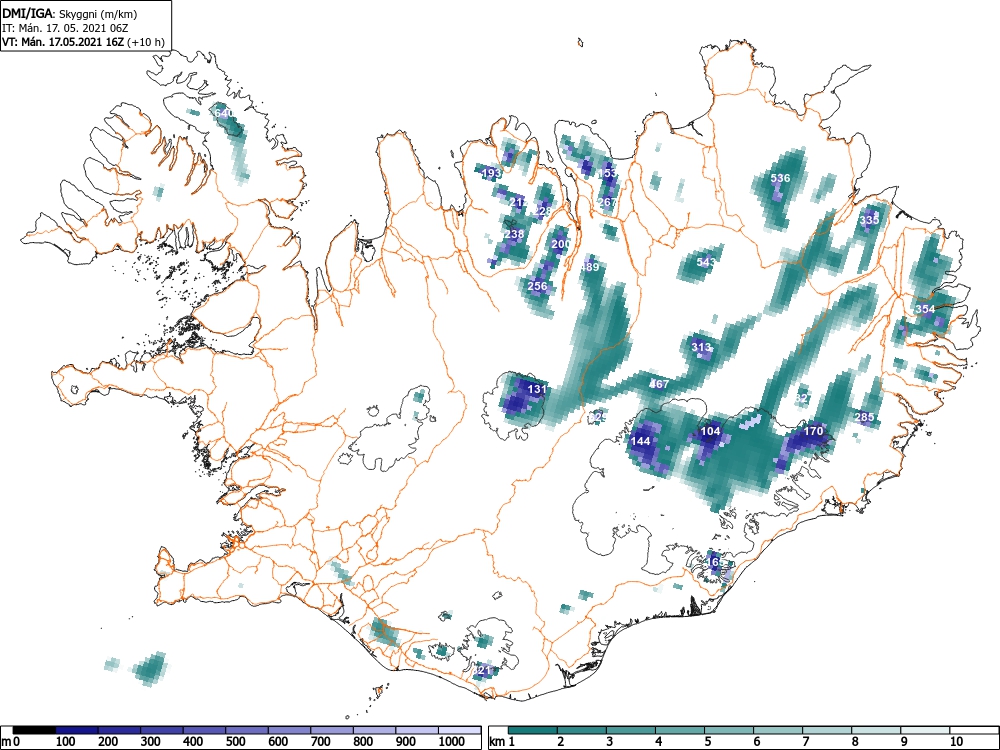Click the 489 visibility value

[590, 267]
